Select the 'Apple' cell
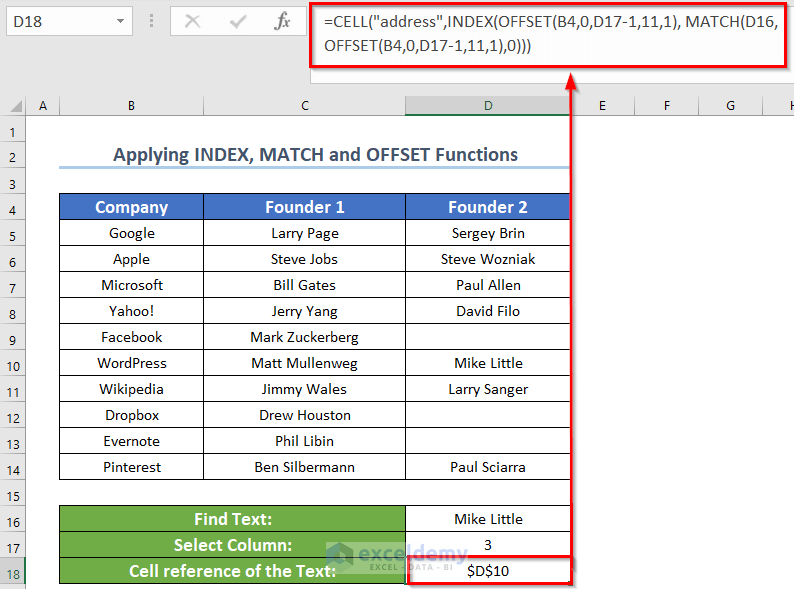The height and width of the screenshot is (589, 794). click(x=131, y=259)
